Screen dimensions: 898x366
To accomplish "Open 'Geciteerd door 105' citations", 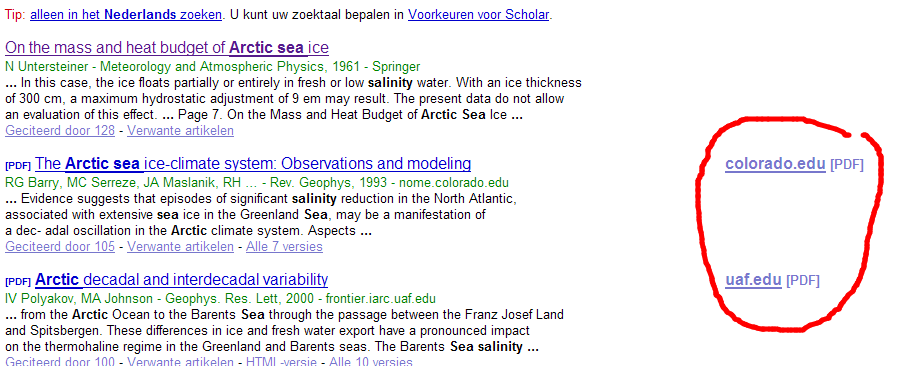I will click(60, 247).
